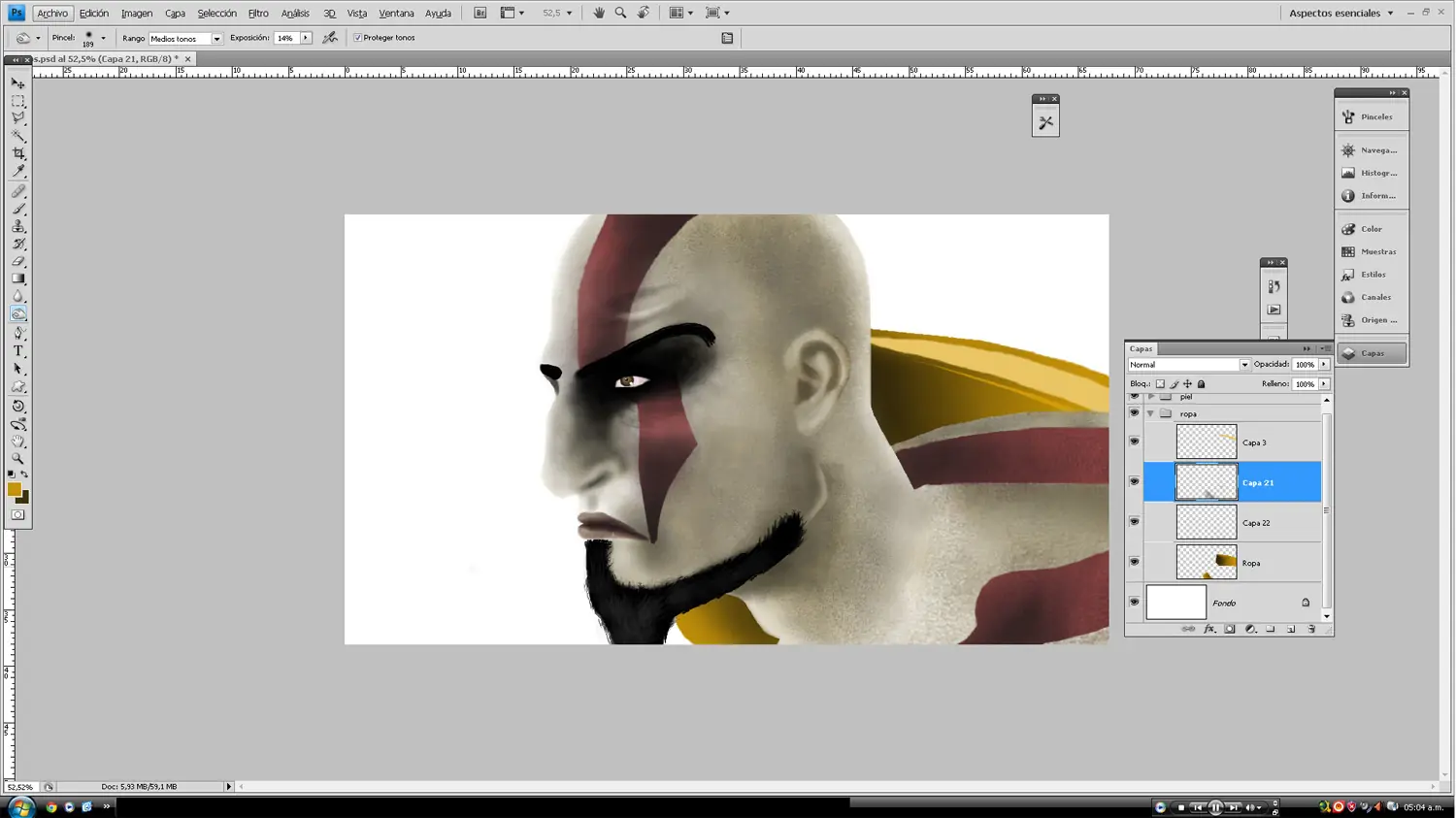Select the Crop tool
1456x818 pixels.
point(18,153)
